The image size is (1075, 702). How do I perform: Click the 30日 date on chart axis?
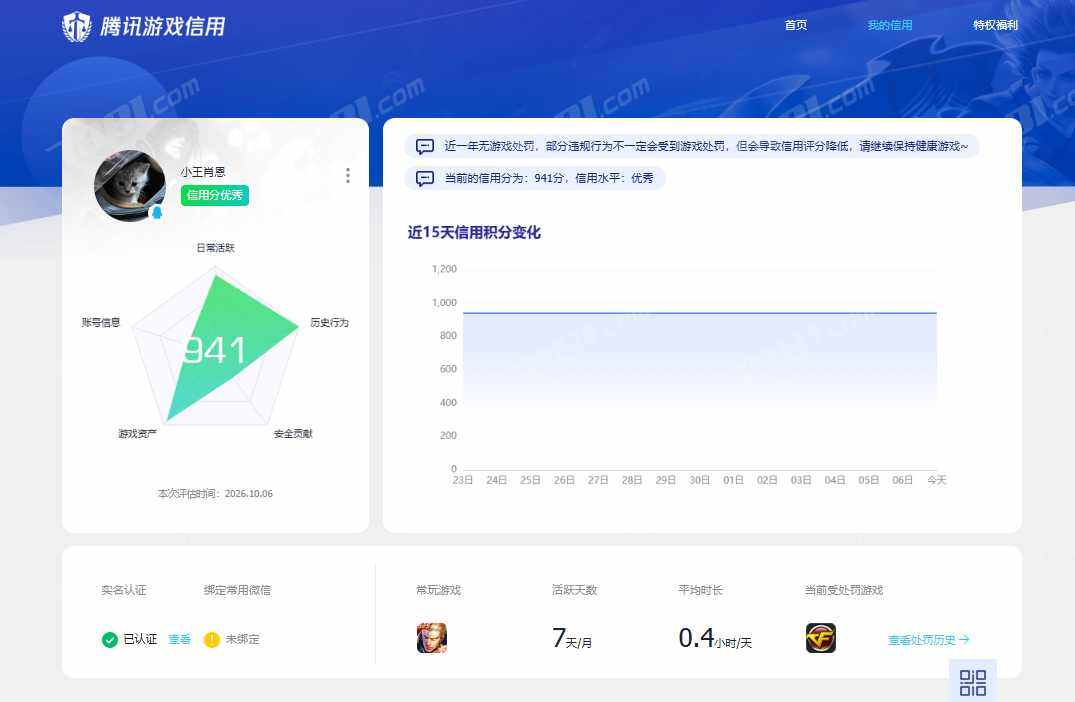point(699,480)
